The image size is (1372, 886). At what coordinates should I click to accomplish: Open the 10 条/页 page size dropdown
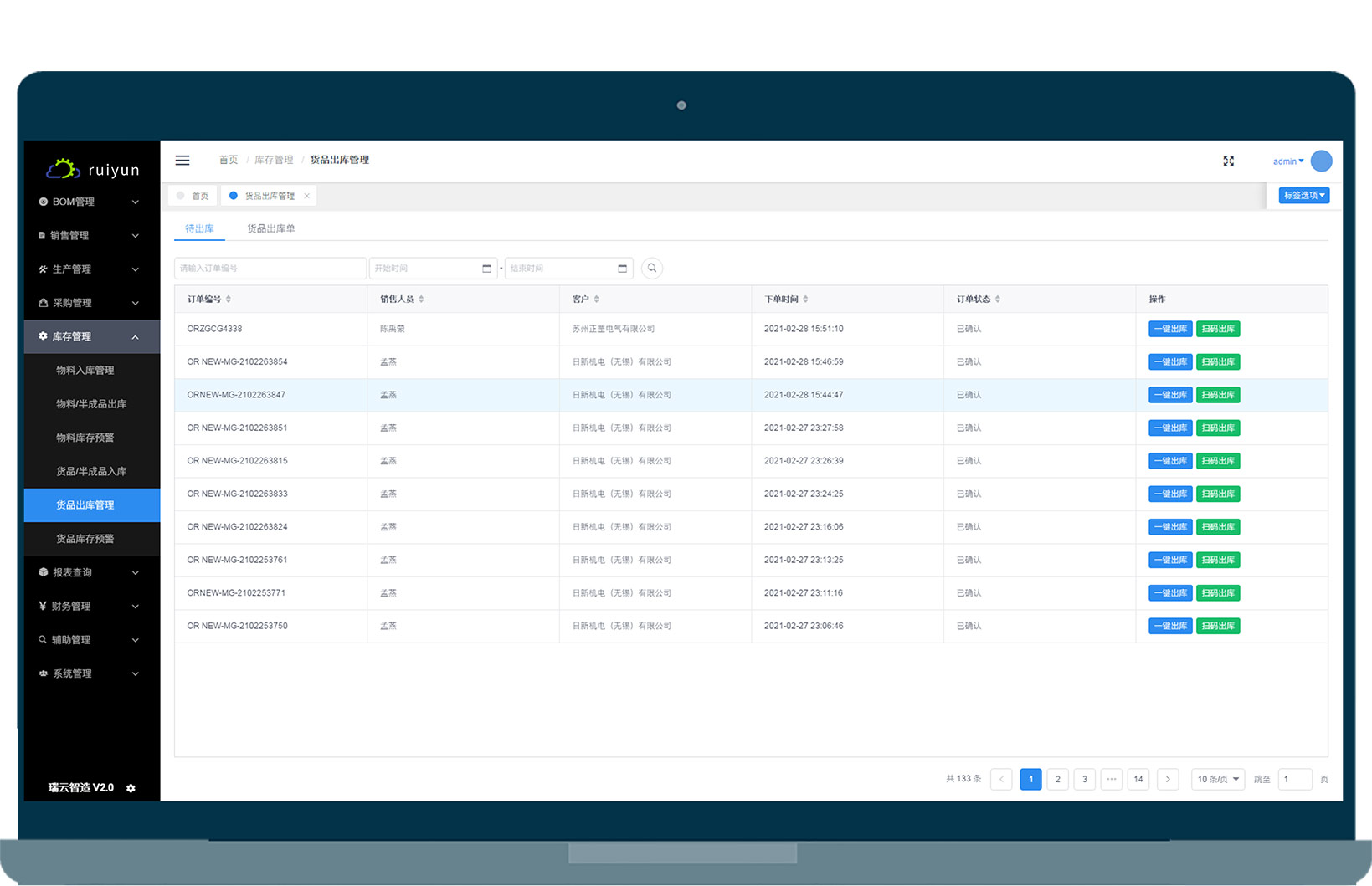click(x=1218, y=779)
